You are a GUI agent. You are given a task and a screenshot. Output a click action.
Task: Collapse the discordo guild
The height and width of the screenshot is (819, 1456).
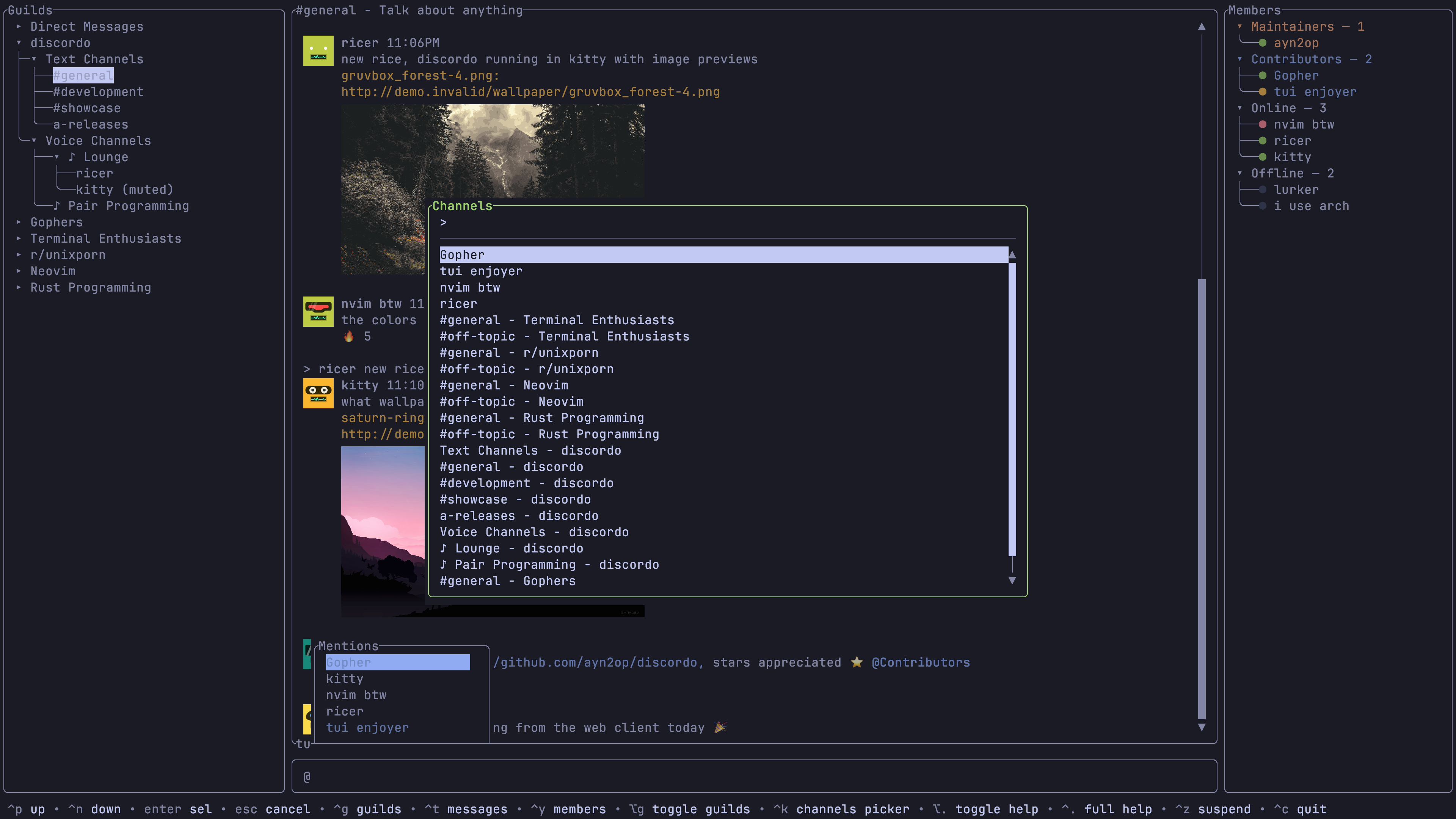click(19, 43)
